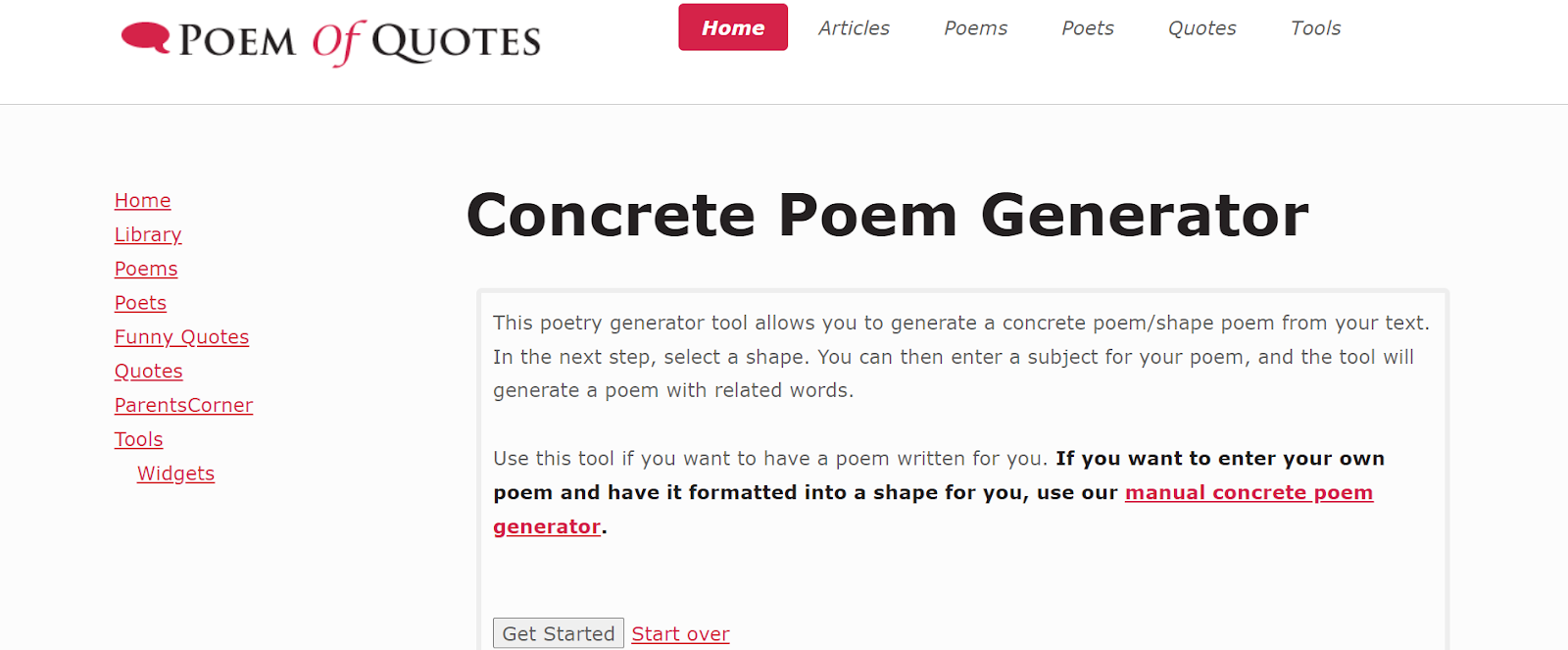Open Quotes from the top navigation
The height and width of the screenshot is (650, 1568).
pos(1202,28)
